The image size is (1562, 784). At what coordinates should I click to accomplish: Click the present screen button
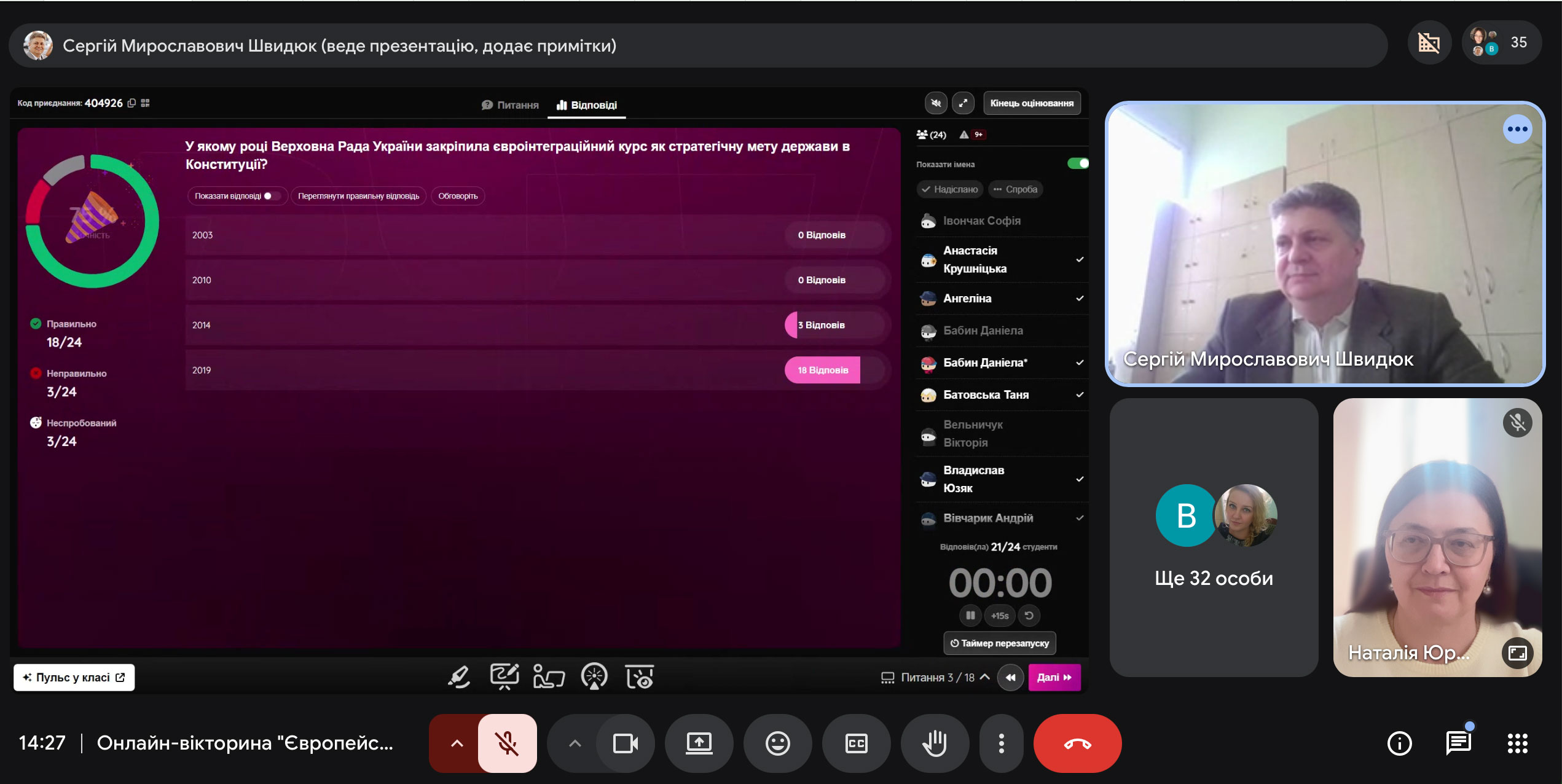click(699, 743)
